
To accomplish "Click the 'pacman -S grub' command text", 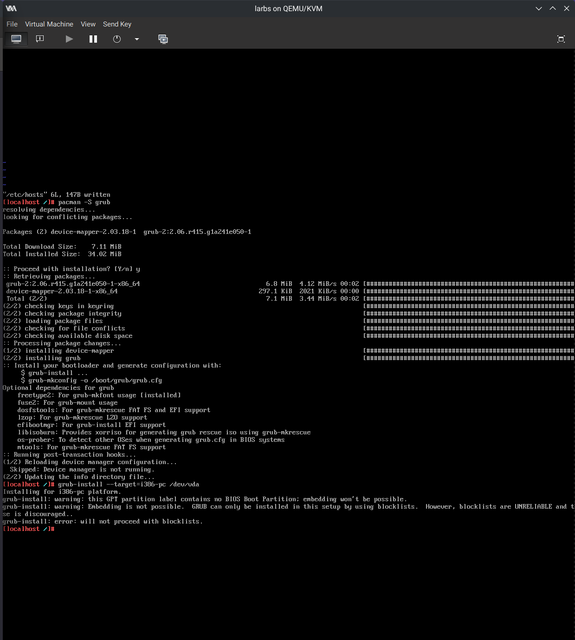I will [84, 202].
